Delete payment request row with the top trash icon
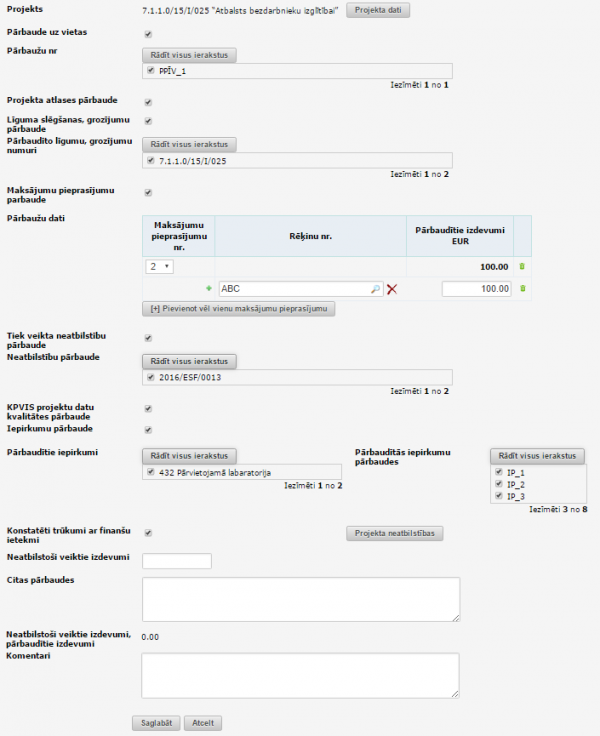Viewport: 600px width, 736px height. click(x=522, y=267)
